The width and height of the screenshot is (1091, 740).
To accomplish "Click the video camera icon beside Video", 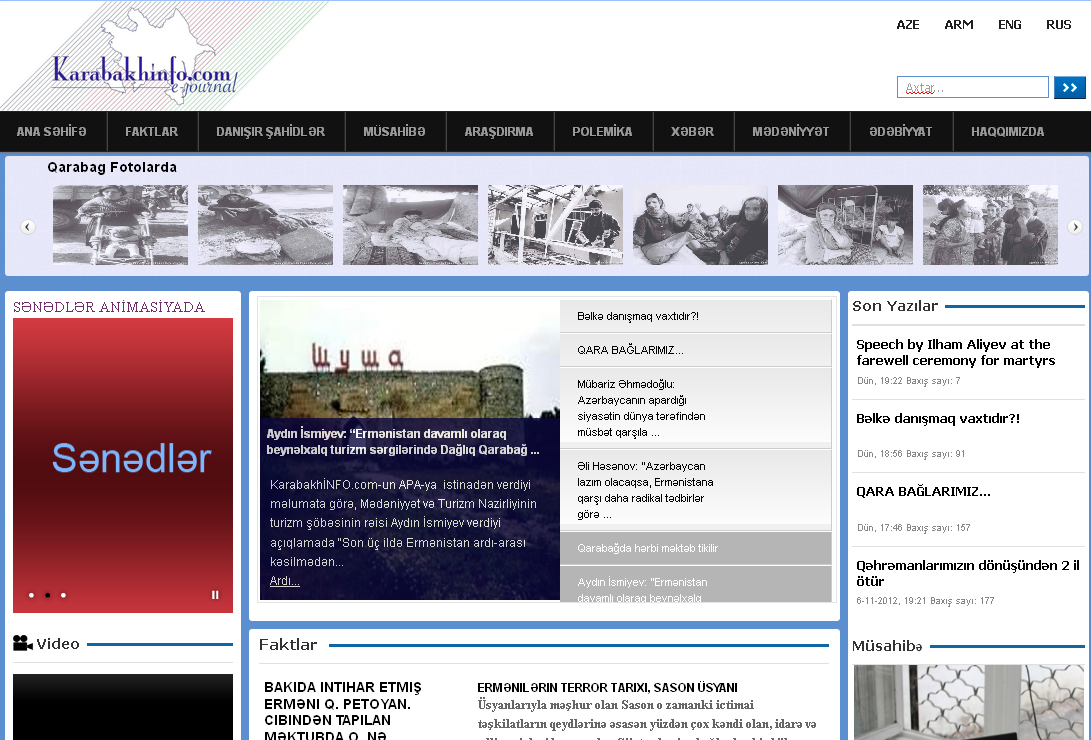I will [22, 643].
